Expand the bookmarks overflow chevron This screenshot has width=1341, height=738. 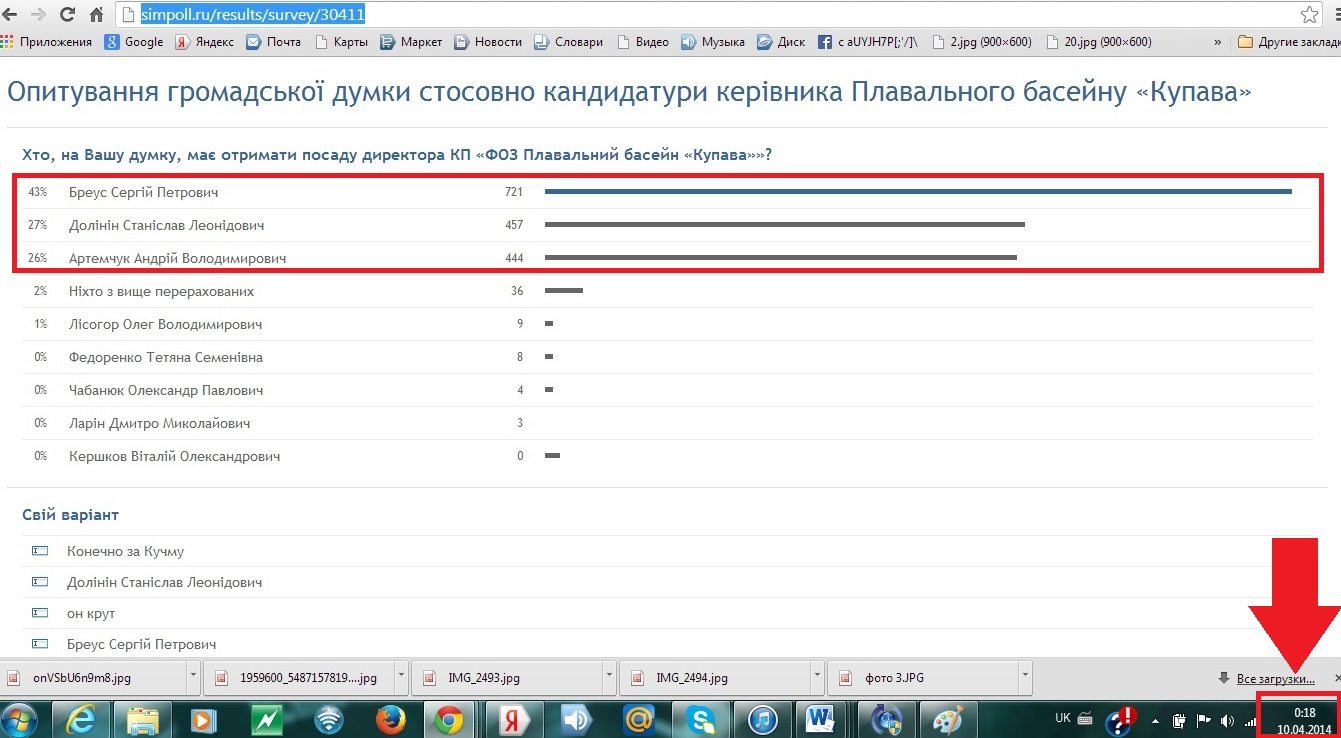(1217, 42)
